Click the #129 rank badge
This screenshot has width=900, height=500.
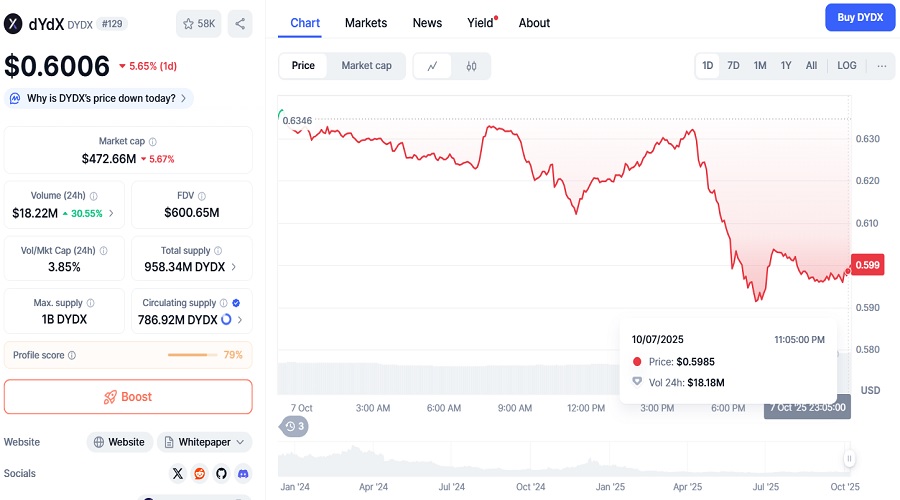pyautogui.click(x=112, y=24)
